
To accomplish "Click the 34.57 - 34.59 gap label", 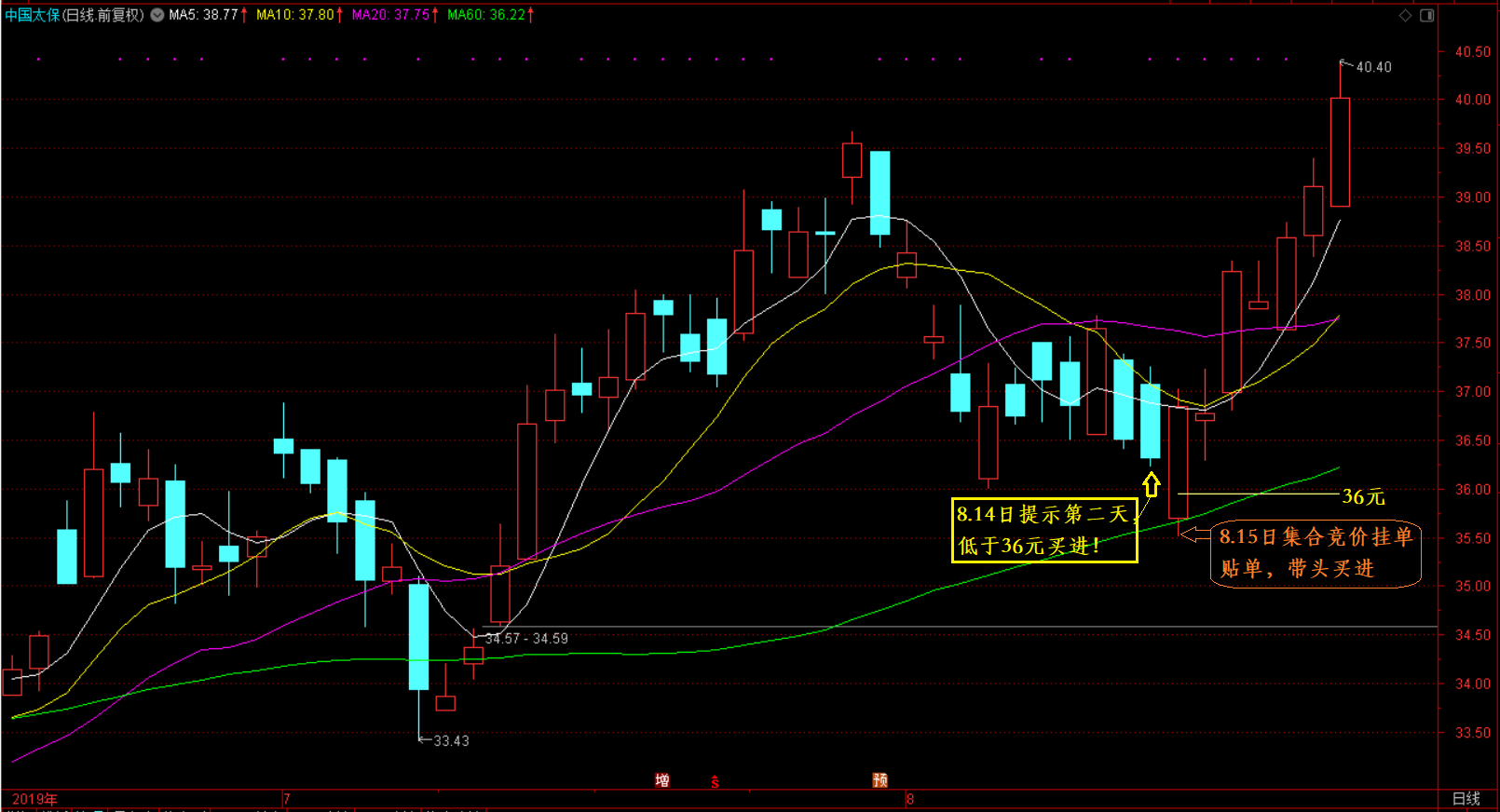I will 526,639.
